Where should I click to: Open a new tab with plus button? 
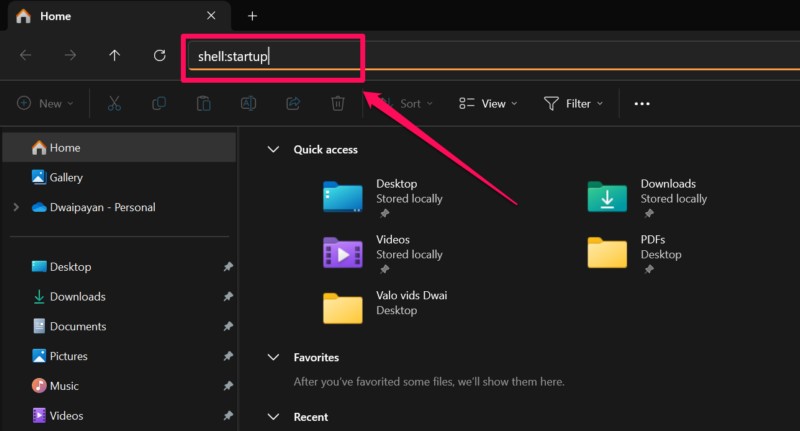[252, 16]
